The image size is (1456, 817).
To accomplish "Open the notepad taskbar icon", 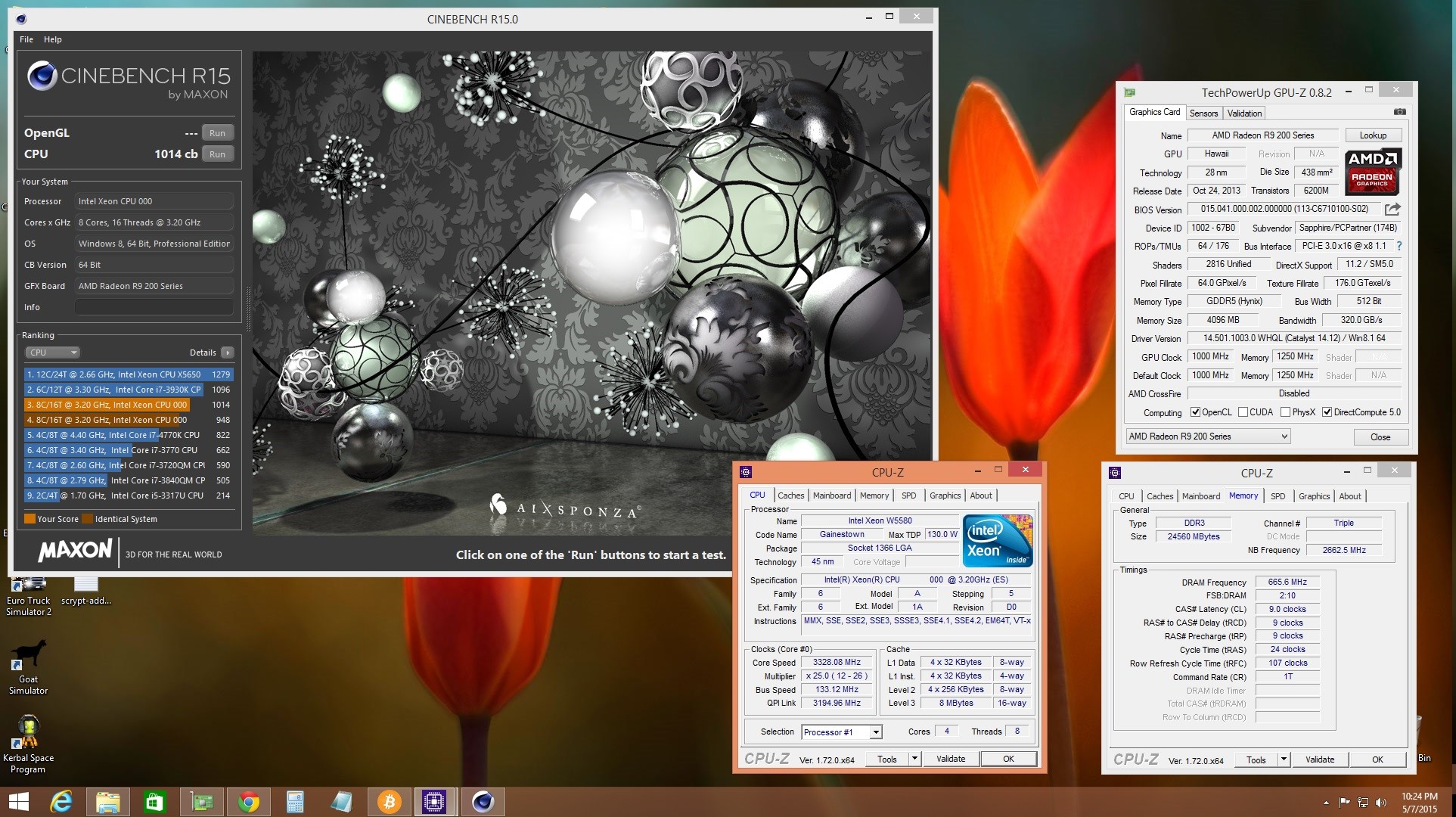I will click(342, 802).
